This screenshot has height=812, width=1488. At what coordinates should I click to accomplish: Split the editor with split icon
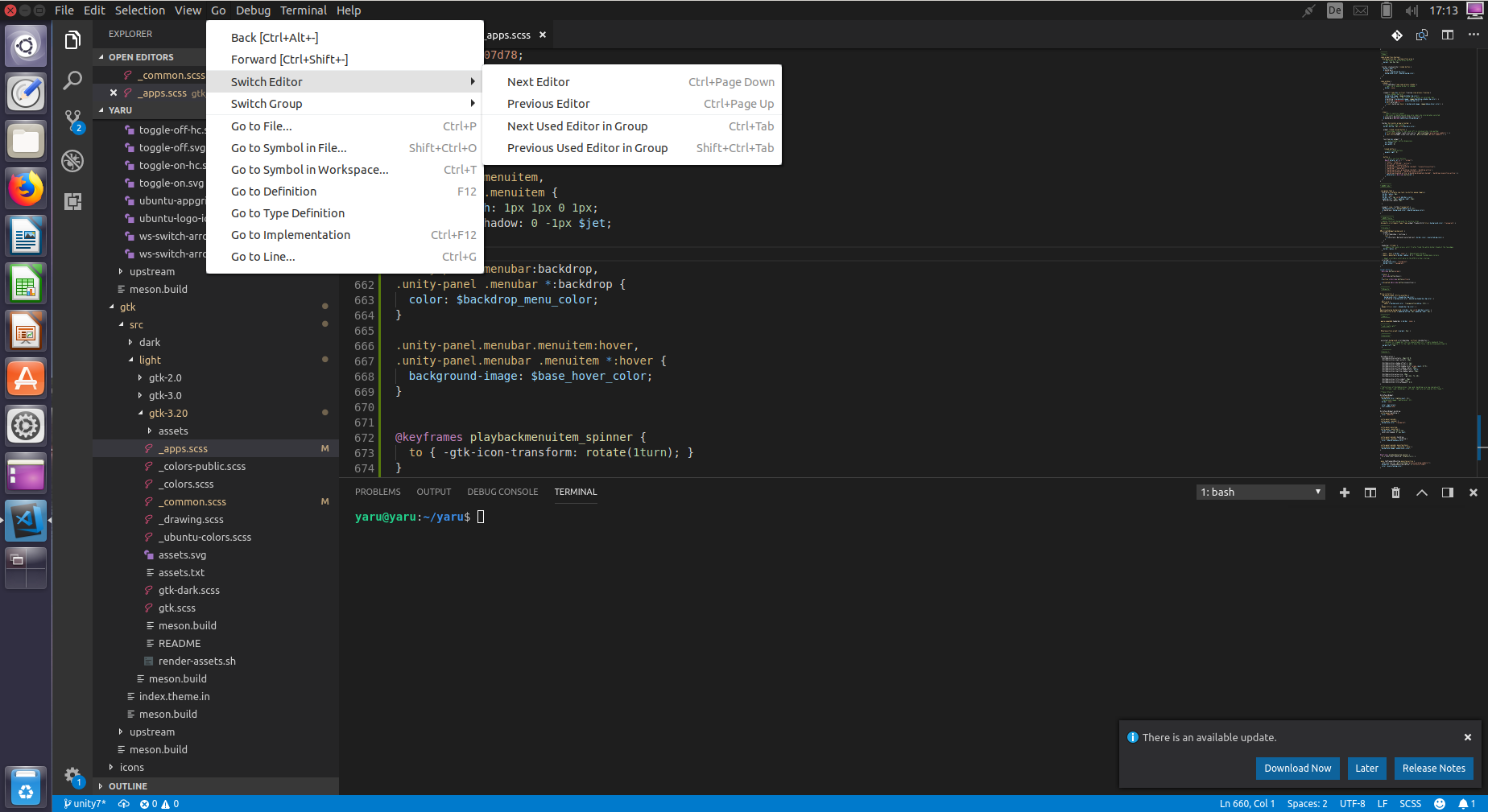1448,35
